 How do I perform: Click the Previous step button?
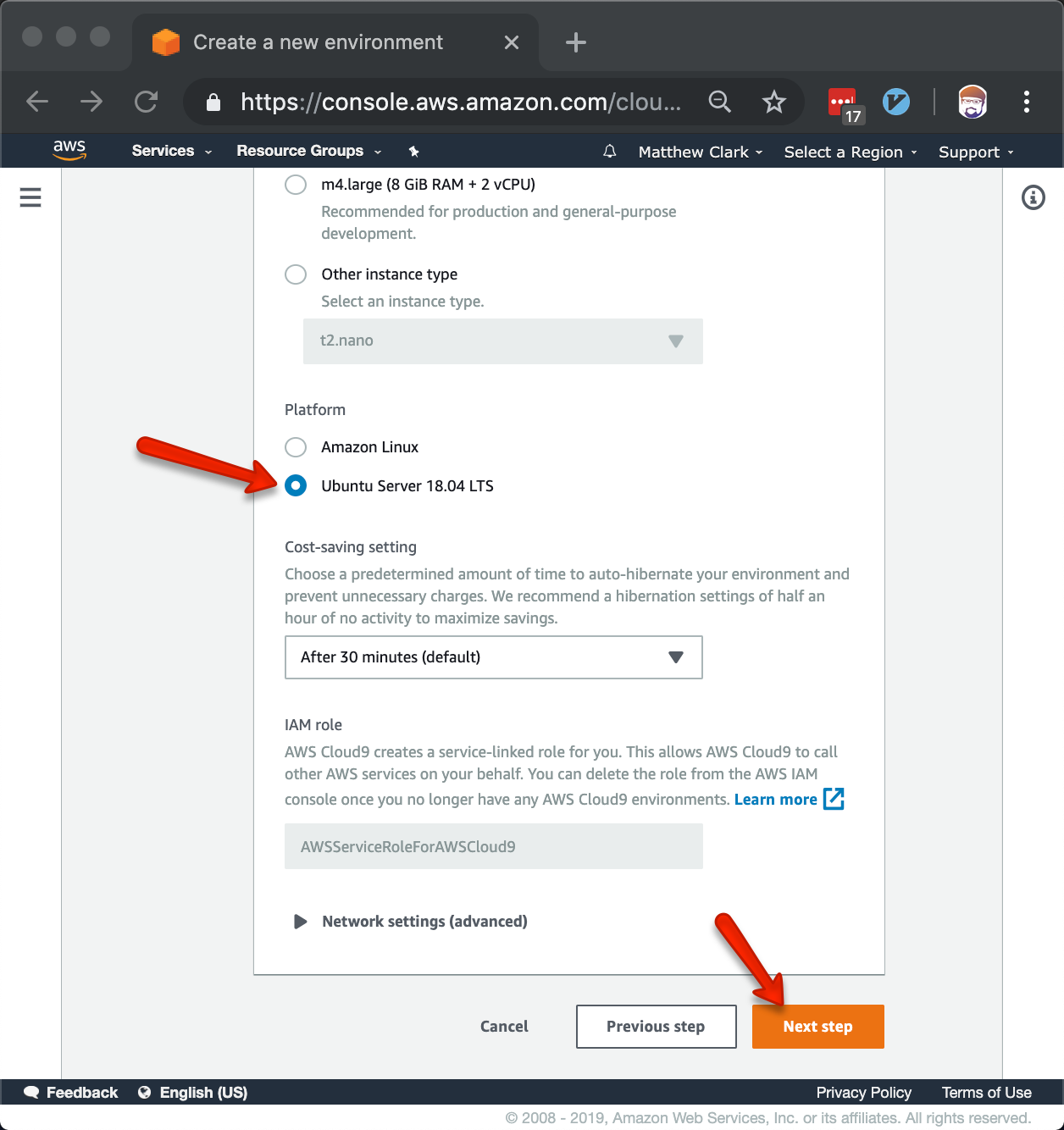(657, 1027)
